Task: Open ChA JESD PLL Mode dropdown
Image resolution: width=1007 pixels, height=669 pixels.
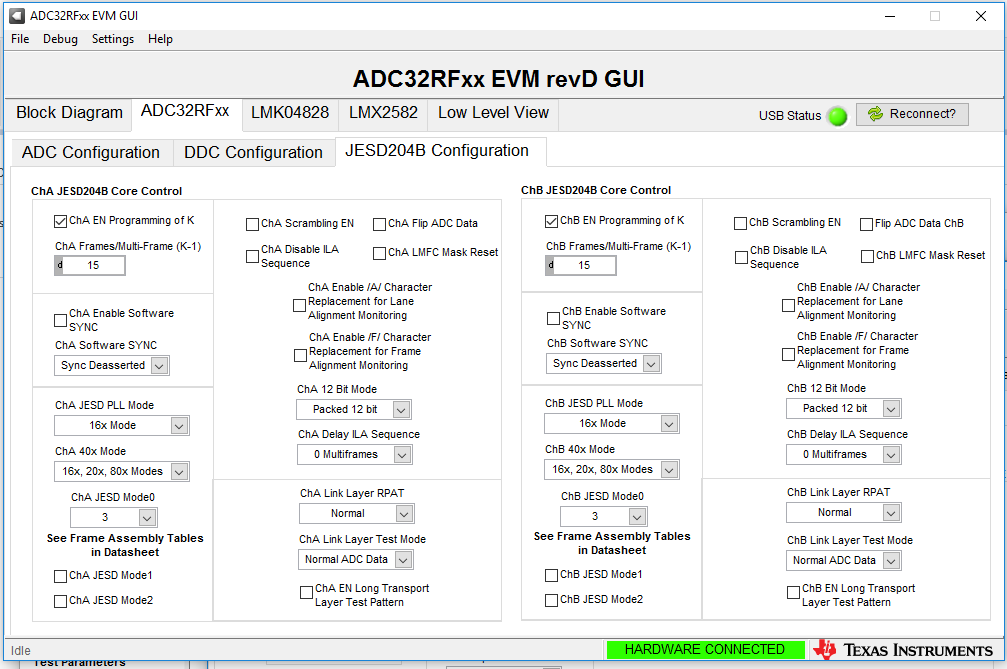Action: click(x=122, y=426)
